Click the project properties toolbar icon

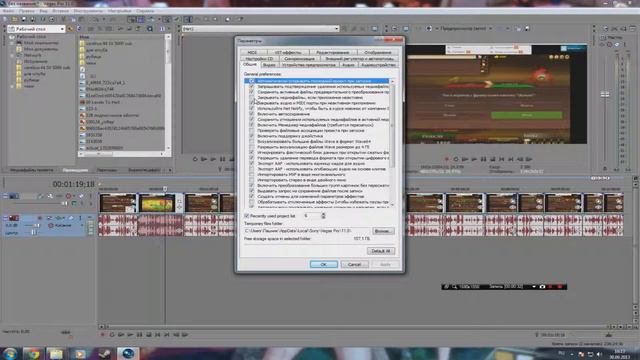pyautogui.click(x=52, y=19)
